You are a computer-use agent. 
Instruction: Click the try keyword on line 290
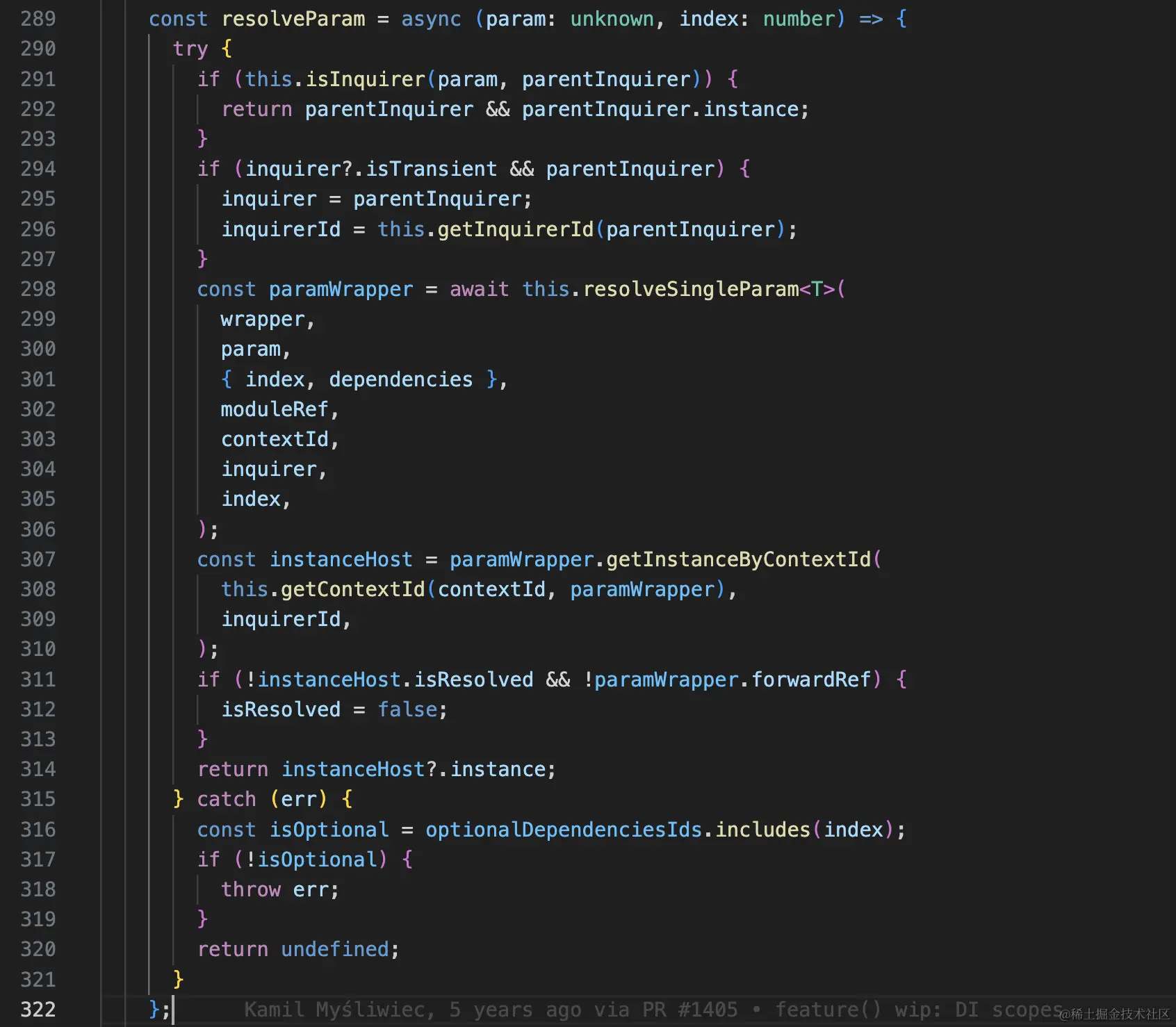point(190,49)
